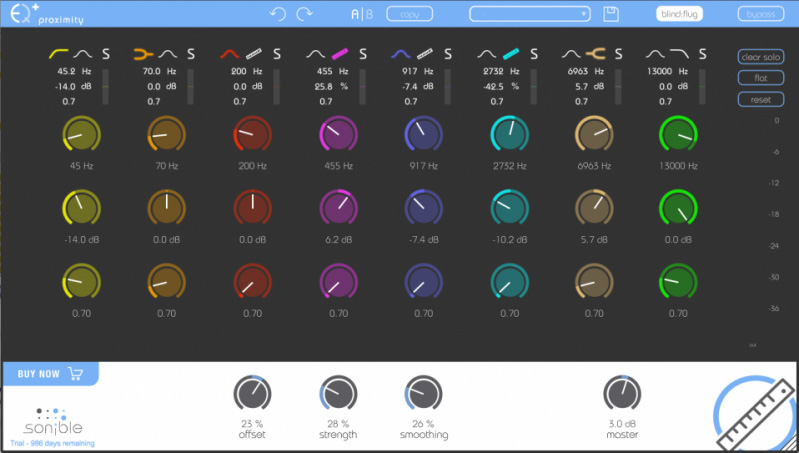
Task: Select bell filter icon on 455 Hz band
Action: [x=315, y=54]
